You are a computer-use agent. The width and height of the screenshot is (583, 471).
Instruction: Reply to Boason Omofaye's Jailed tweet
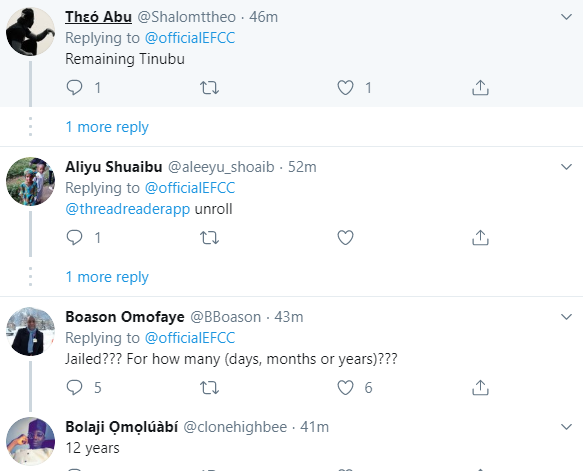pyautogui.click(x=74, y=388)
